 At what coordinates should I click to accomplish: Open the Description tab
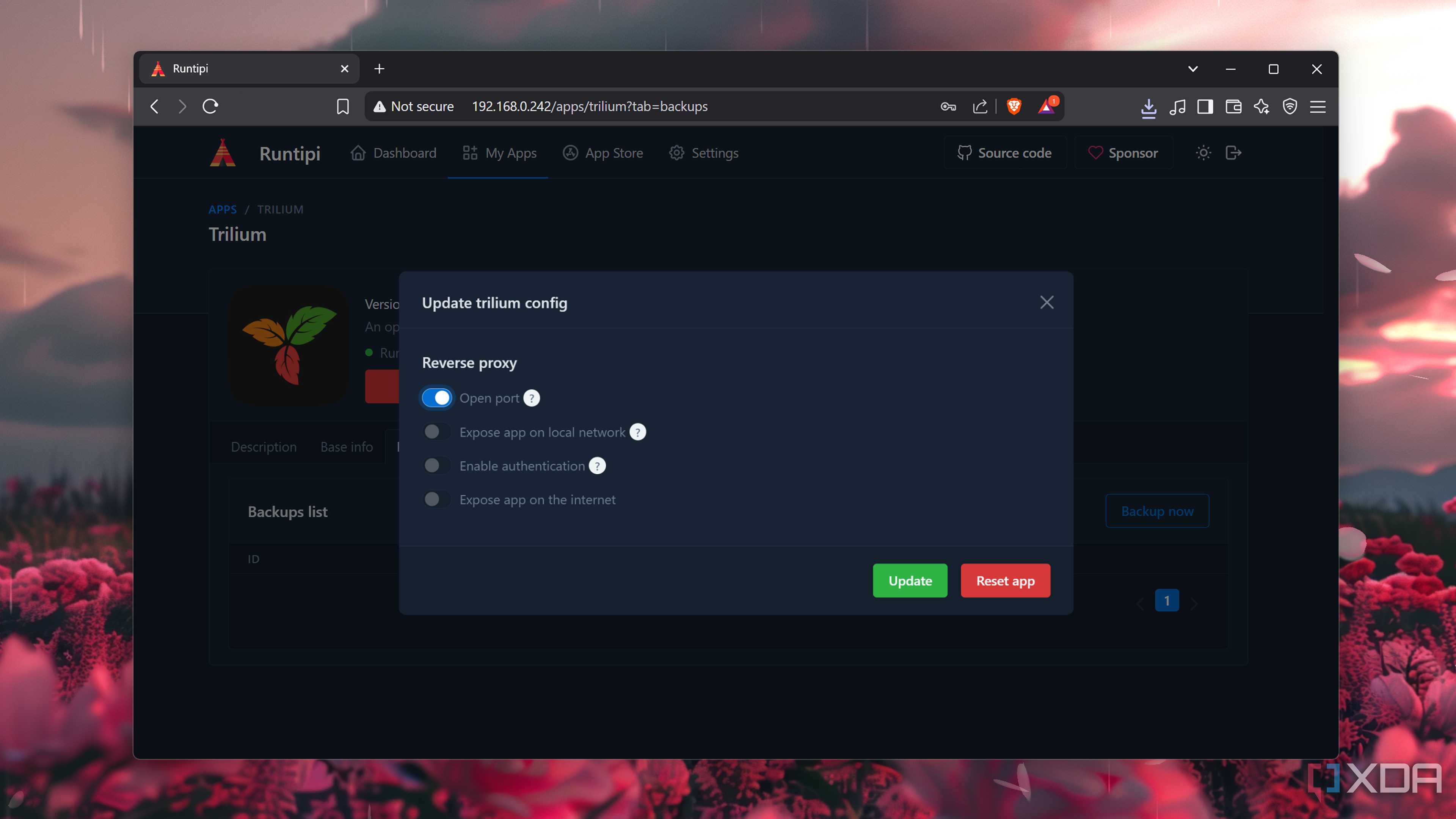pyautogui.click(x=264, y=447)
